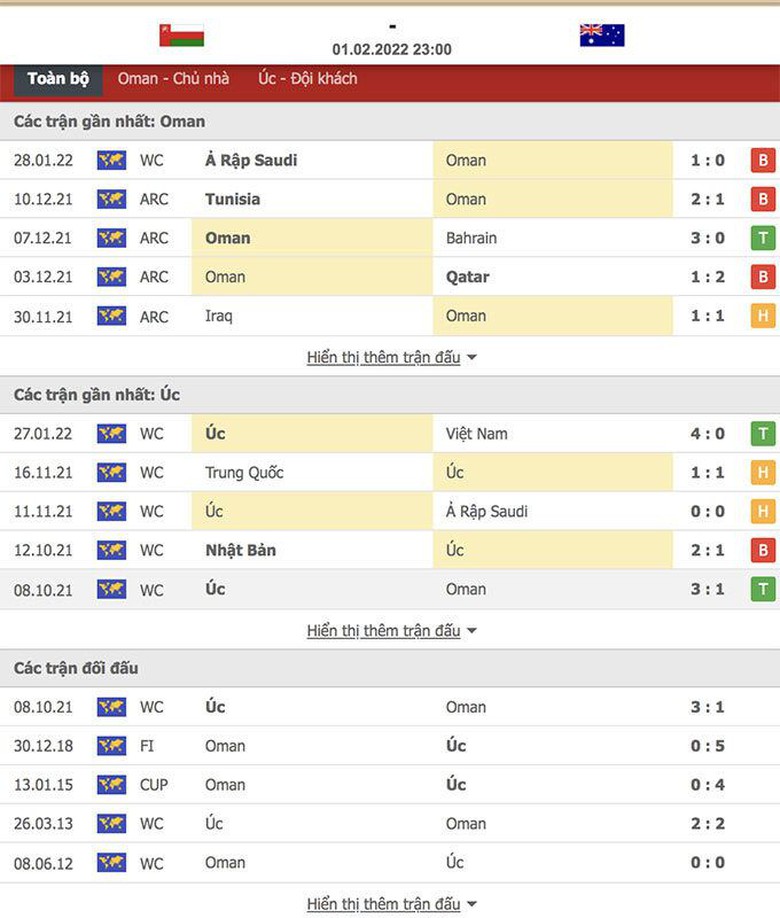Viewport: 780px width, 918px height.
Task: Click world map icon for 28.01.22 match
Action: [x=111, y=160]
